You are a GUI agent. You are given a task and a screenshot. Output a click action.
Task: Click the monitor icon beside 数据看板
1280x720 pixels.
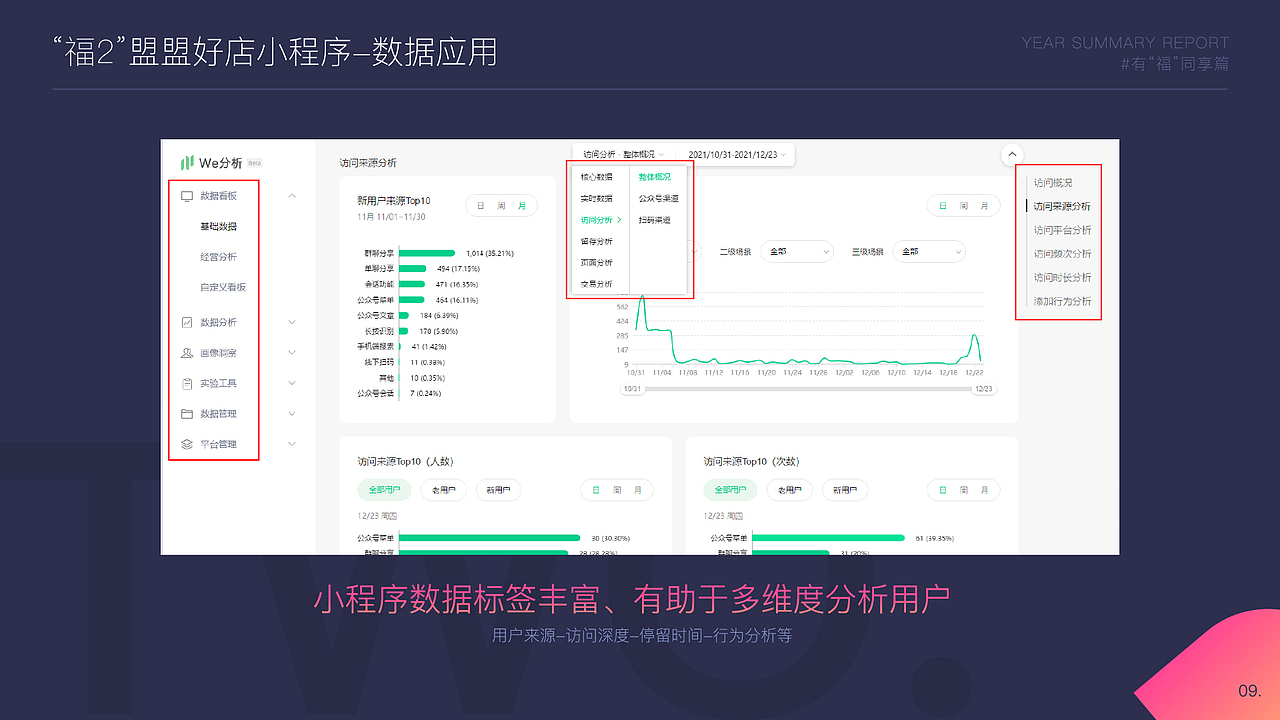click(x=186, y=196)
